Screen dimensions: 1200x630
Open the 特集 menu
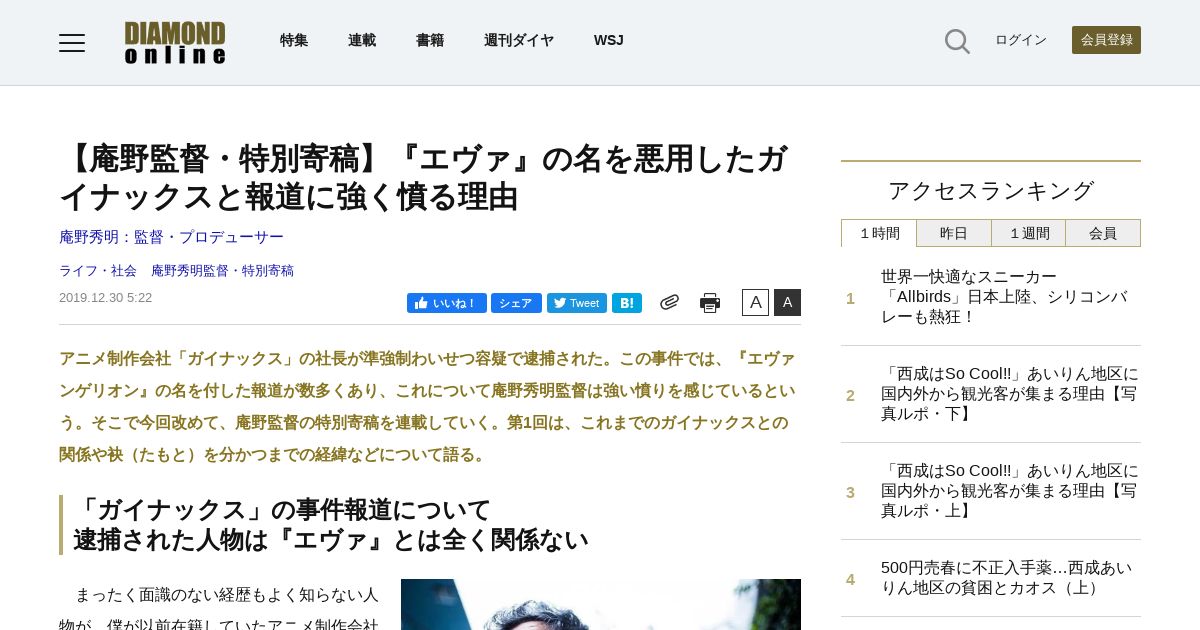coord(294,40)
